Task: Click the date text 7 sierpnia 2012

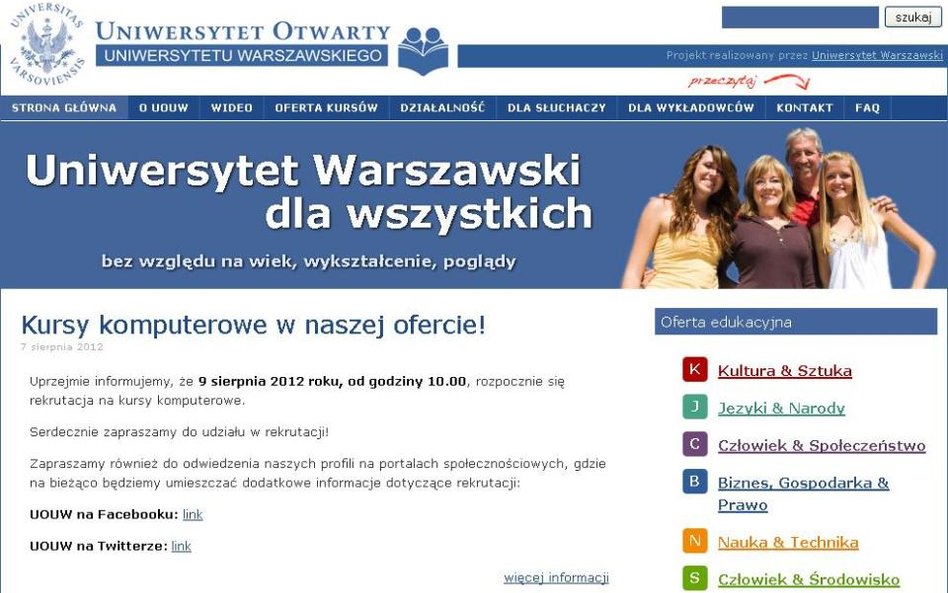Action: coord(62,347)
